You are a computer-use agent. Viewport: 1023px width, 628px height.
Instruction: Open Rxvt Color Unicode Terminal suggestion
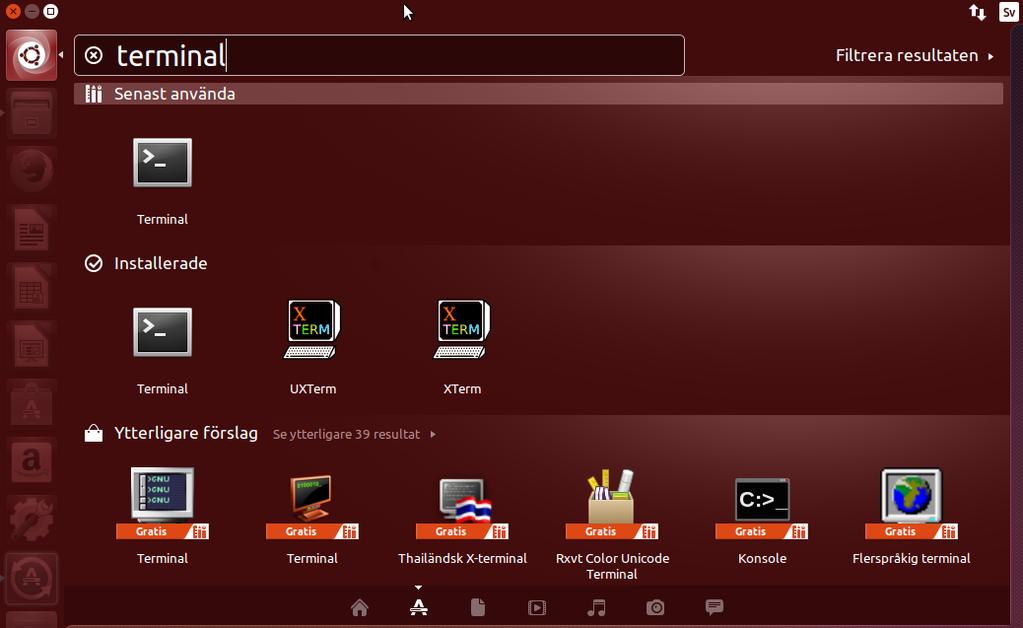tap(612, 503)
